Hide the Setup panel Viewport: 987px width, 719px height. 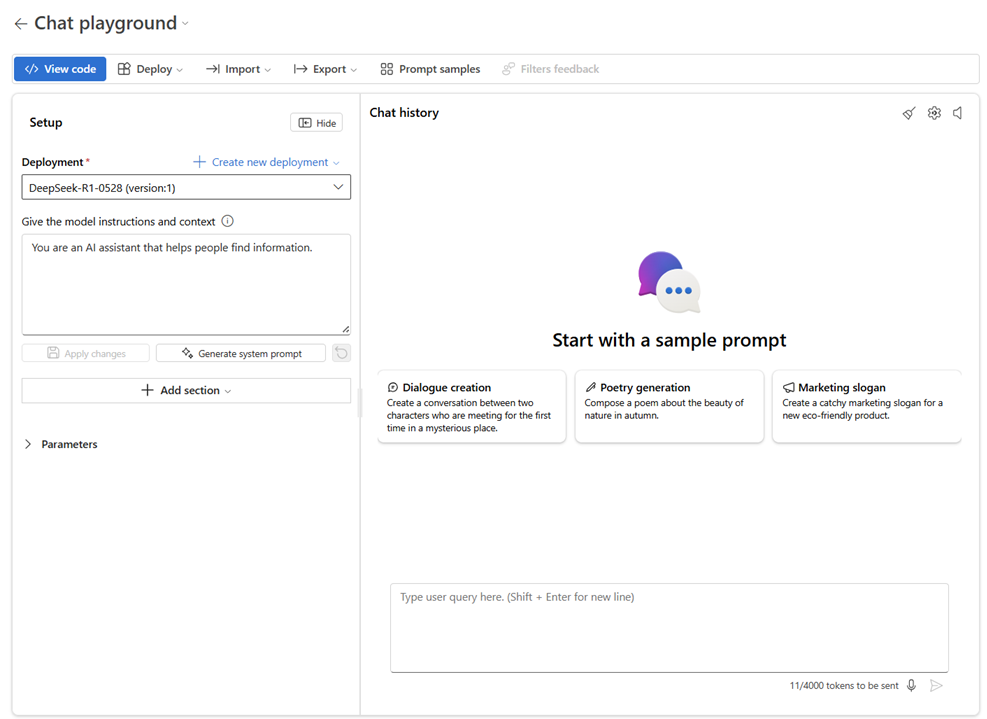[x=317, y=123]
